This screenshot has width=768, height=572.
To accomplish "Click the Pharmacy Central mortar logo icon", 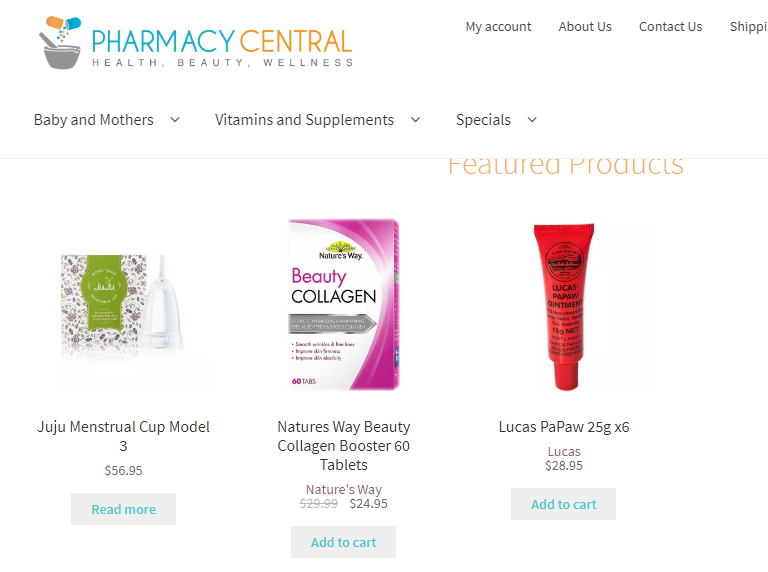I will pyautogui.click(x=60, y=43).
